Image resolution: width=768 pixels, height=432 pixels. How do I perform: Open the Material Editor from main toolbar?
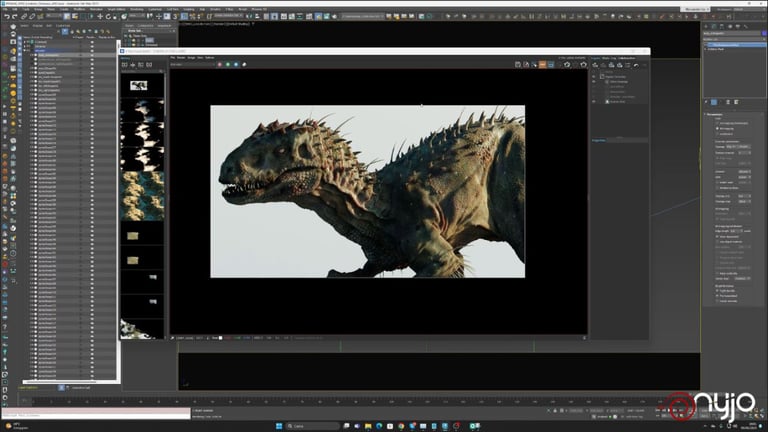click(309, 17)
